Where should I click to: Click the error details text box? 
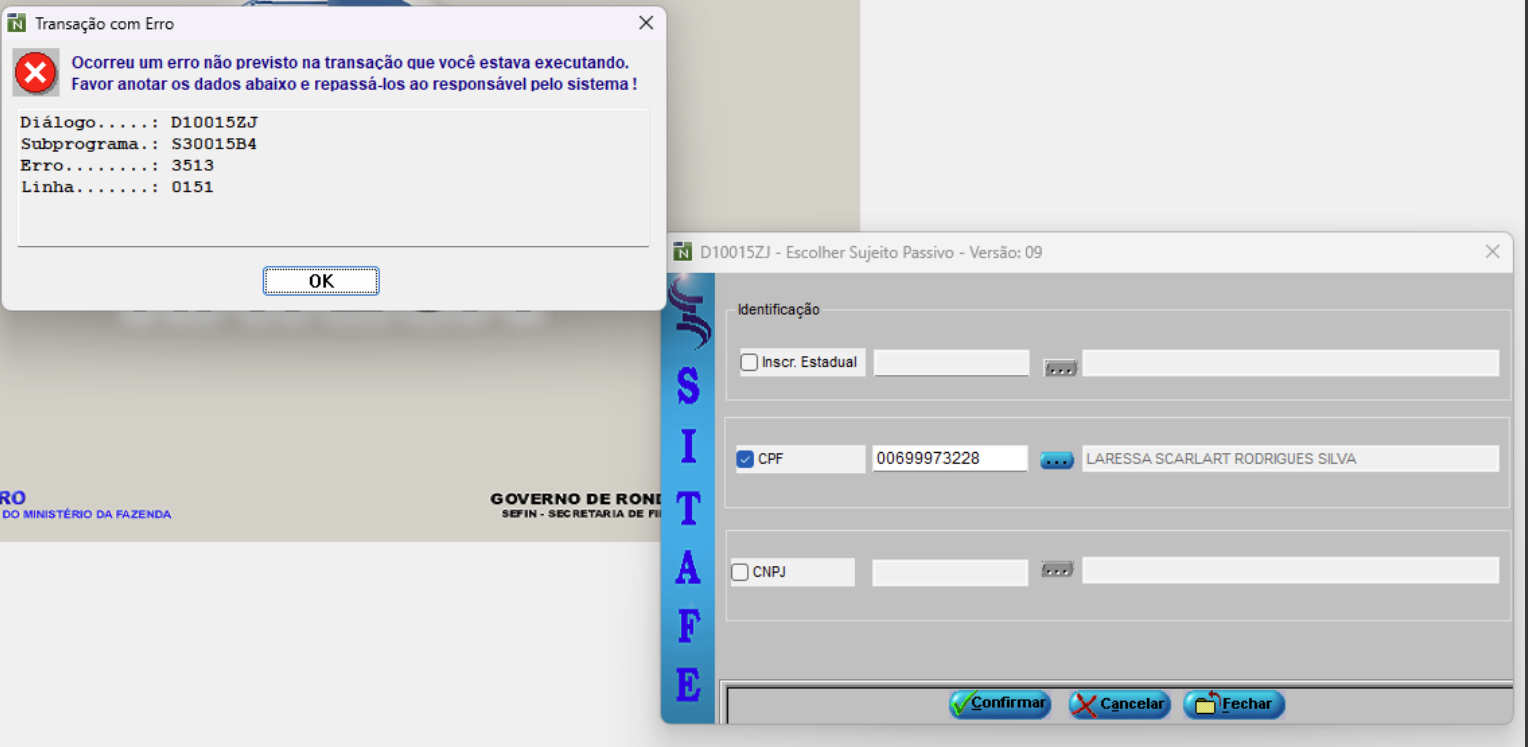tap(333, 176)
